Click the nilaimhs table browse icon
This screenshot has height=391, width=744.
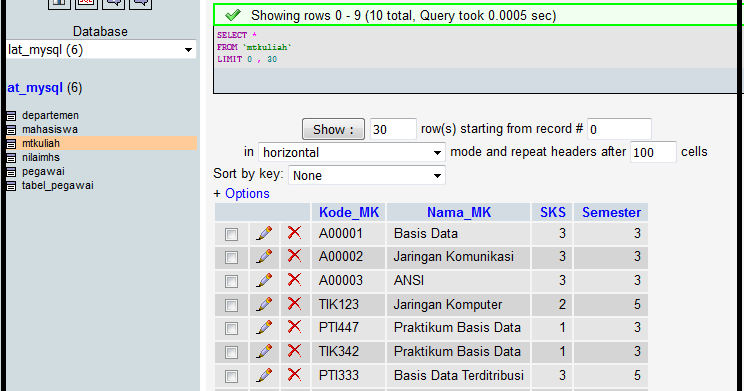(x=11, y=158)
